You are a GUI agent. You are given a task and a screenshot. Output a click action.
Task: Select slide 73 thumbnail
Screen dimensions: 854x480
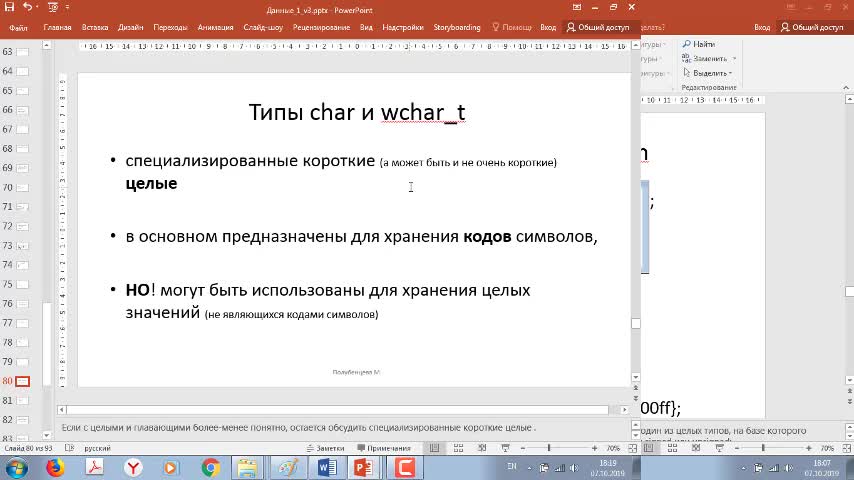click(x=22, y=246)
